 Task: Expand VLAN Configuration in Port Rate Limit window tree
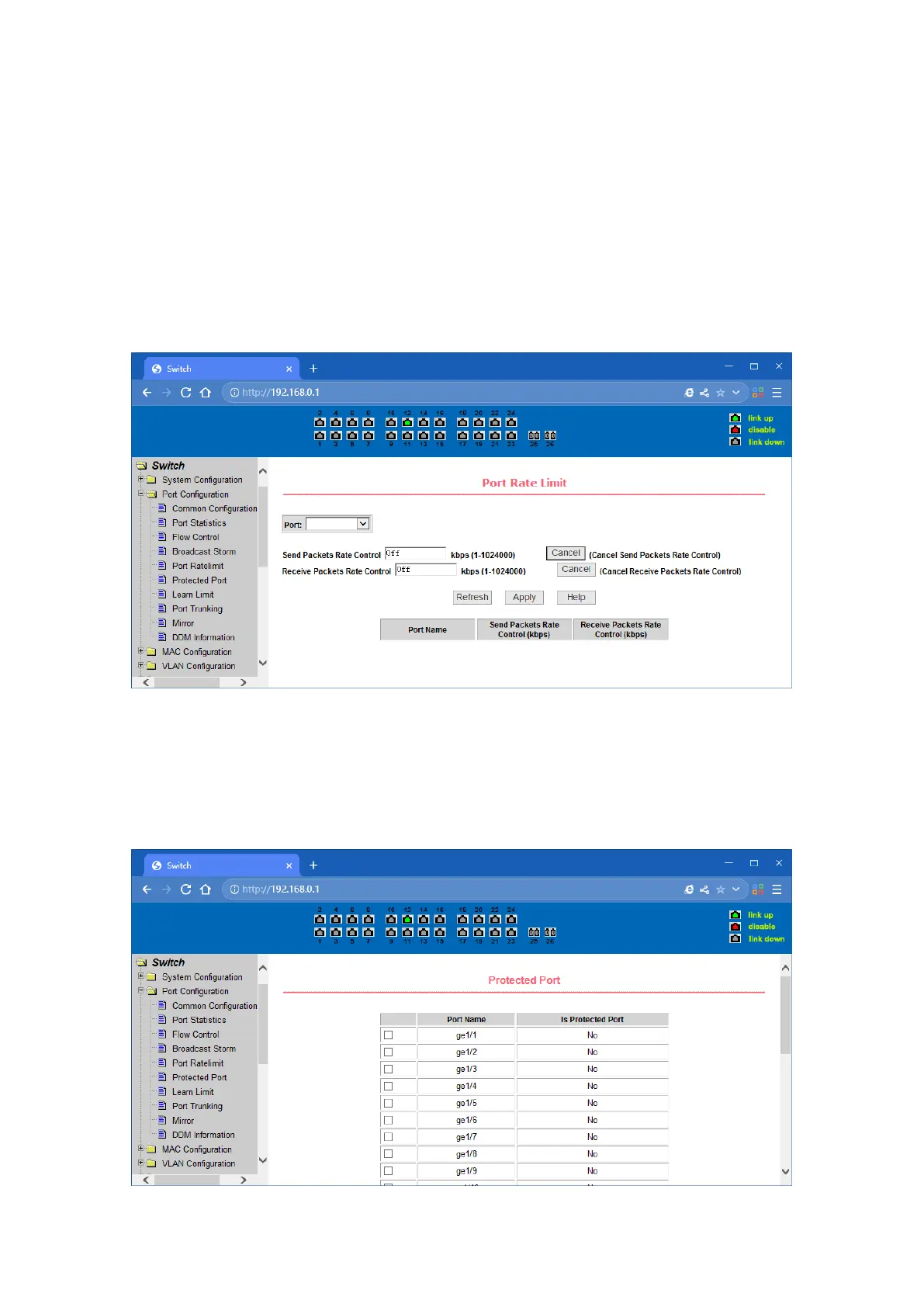pos(141,665)
